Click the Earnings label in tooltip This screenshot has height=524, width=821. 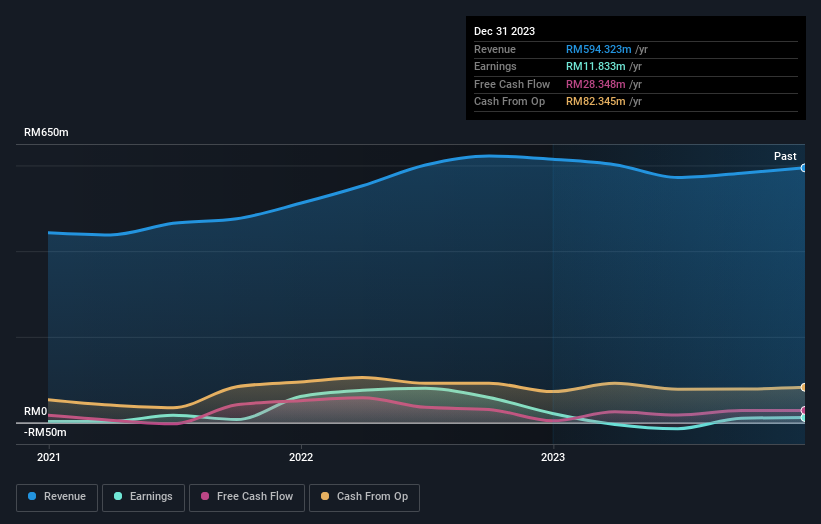point(495,66)
